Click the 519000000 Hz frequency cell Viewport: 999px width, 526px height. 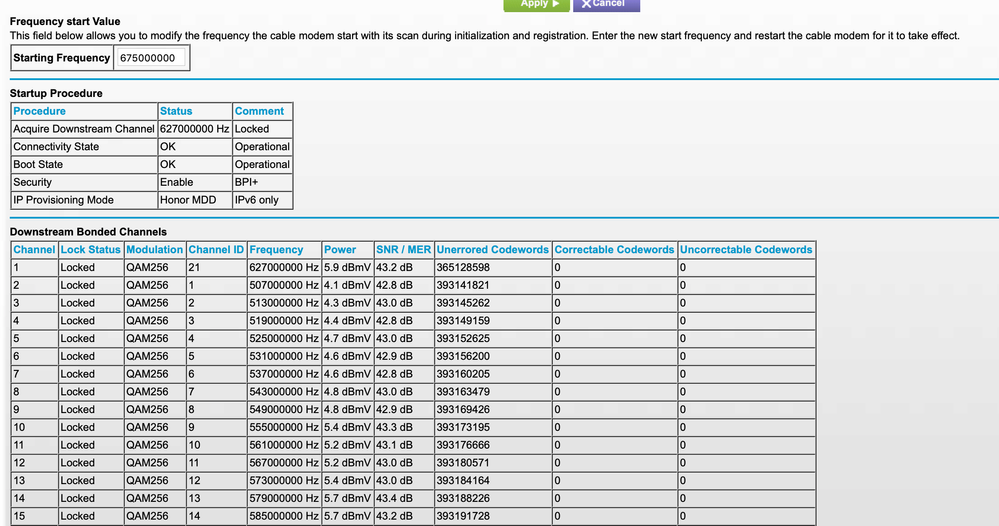click(284, 321)
